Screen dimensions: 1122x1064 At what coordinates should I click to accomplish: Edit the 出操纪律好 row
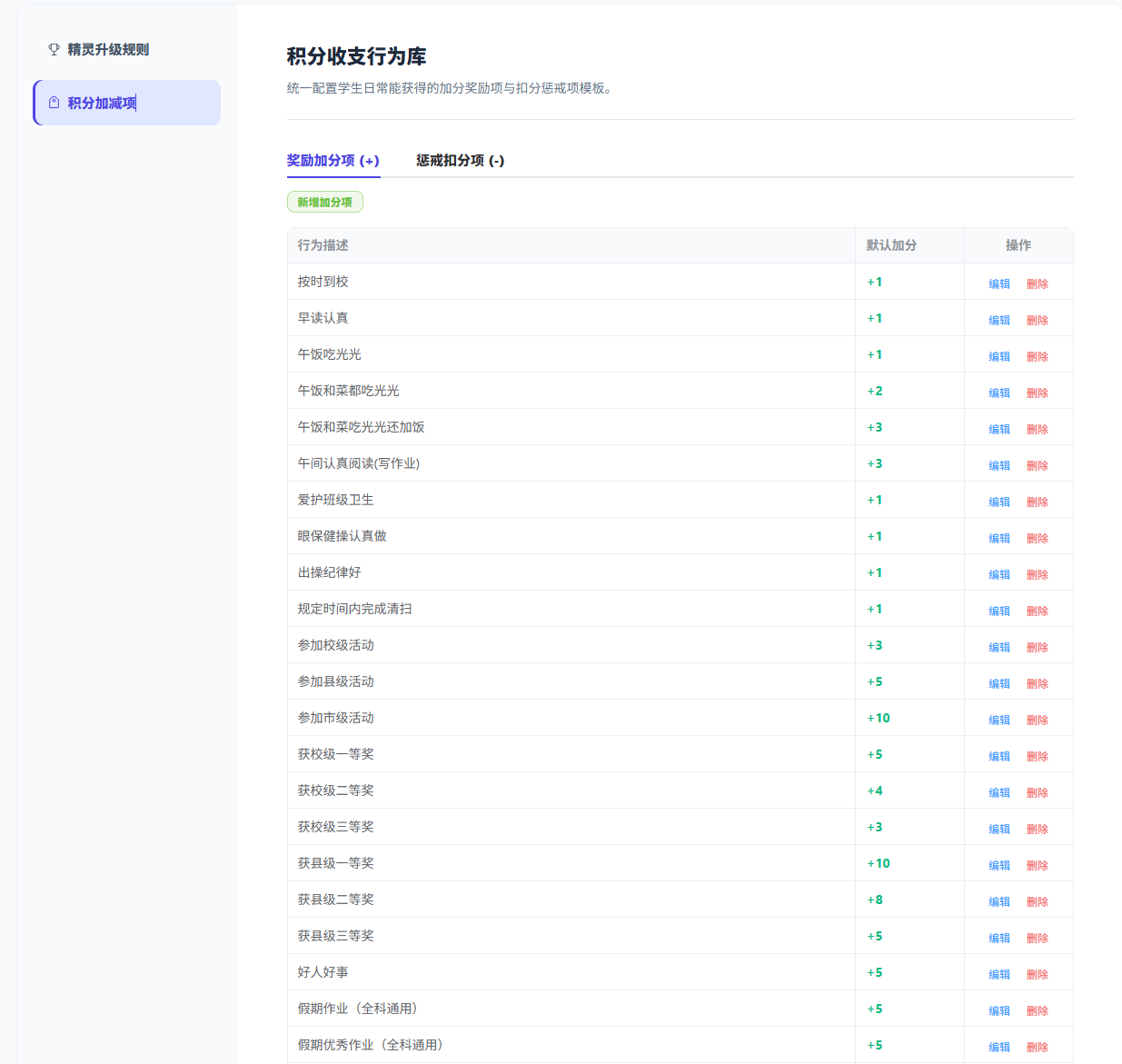[999, 574]
